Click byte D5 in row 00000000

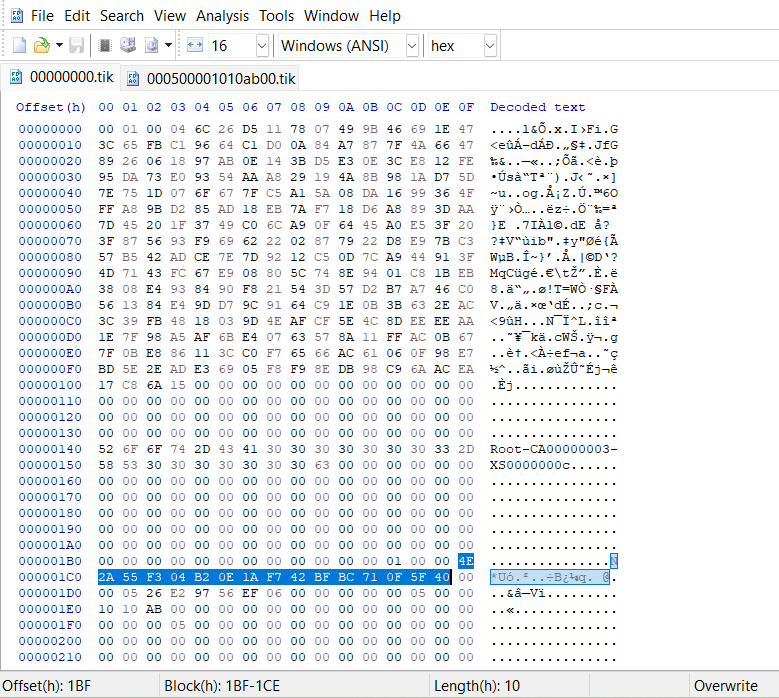pyautogui.click(x=250, y=129)
